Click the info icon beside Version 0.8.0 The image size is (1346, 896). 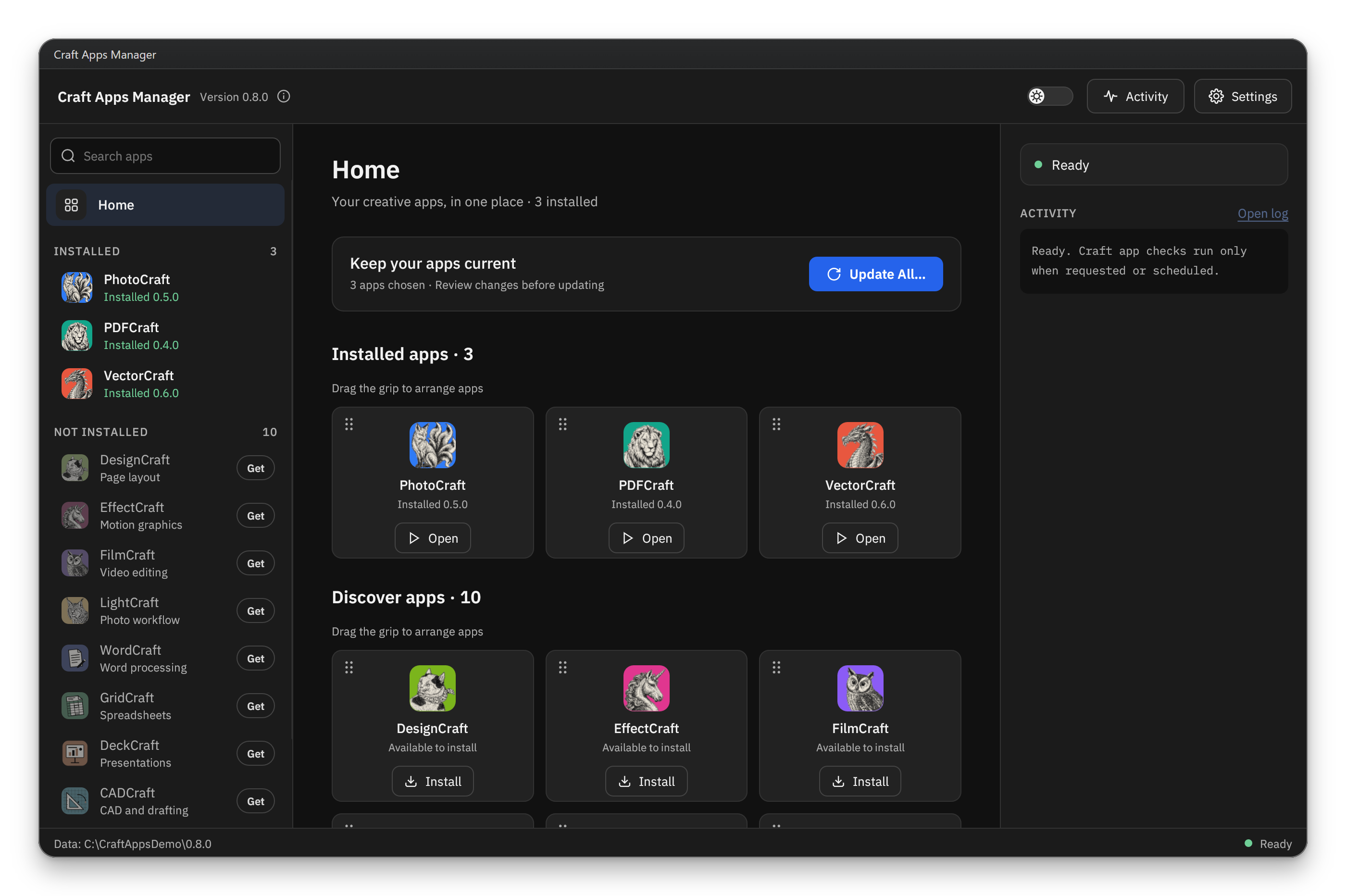click(x=283, y=97)
